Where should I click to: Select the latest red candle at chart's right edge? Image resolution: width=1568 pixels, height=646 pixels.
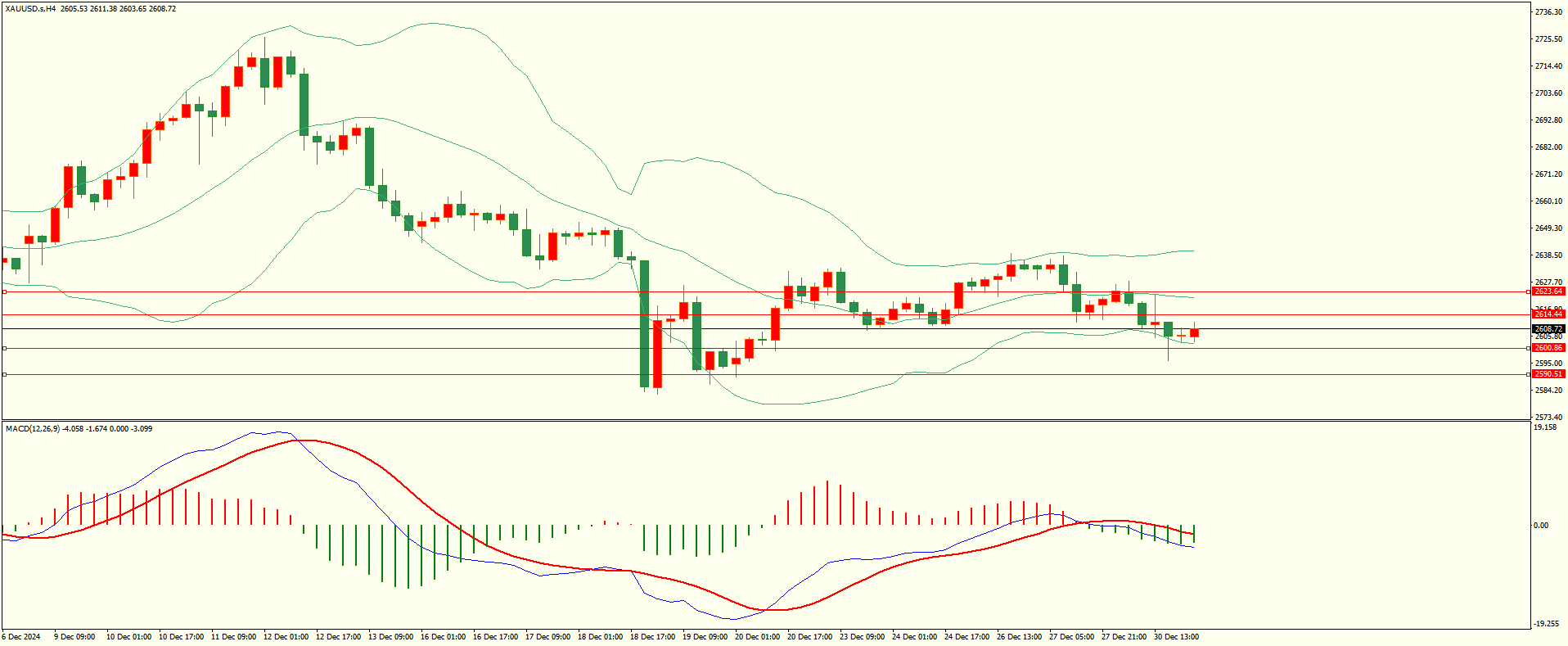coord(1195,332)
